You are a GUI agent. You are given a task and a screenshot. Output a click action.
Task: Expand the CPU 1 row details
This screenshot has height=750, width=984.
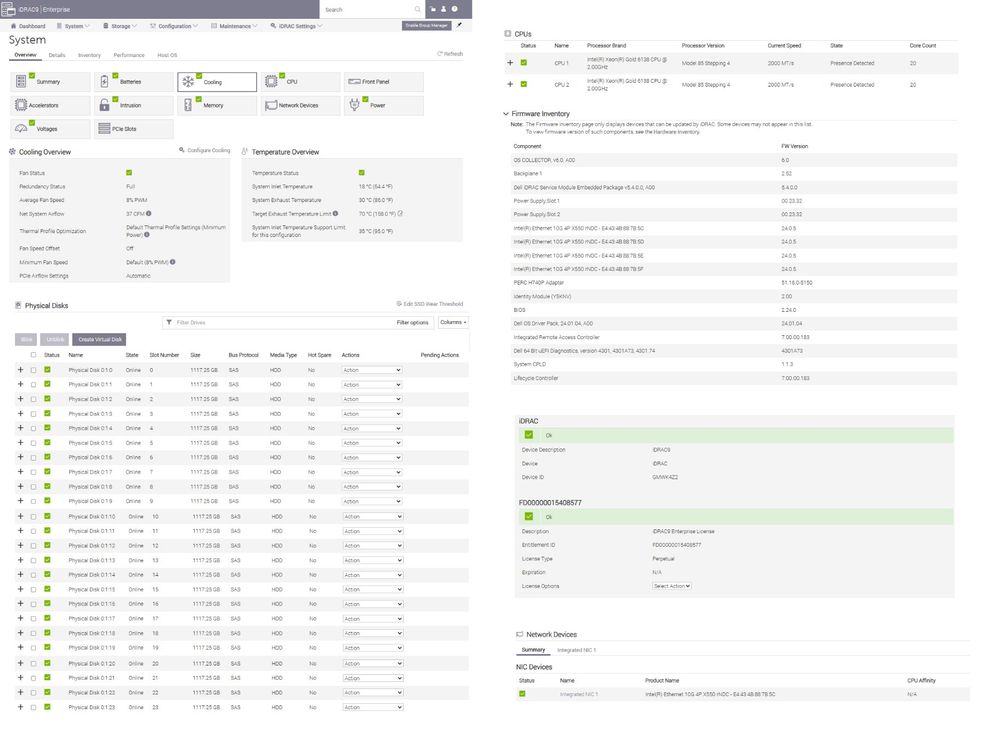[510, 63]
